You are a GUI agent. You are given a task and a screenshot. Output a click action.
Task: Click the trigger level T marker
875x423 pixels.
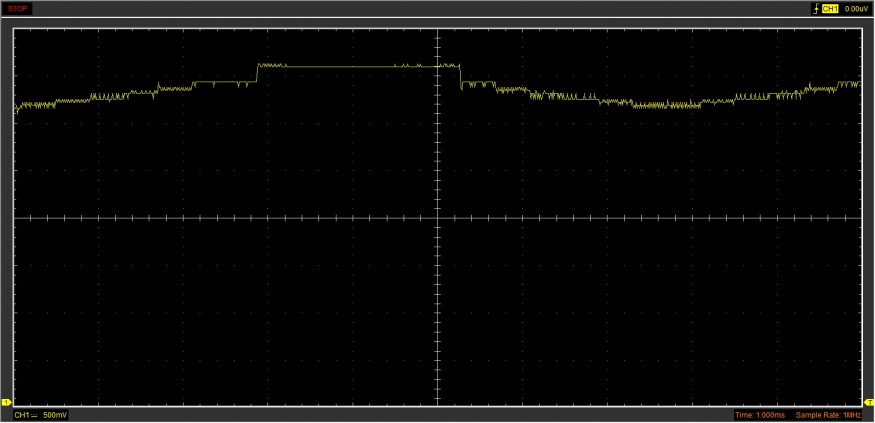(x=869, y=402)
